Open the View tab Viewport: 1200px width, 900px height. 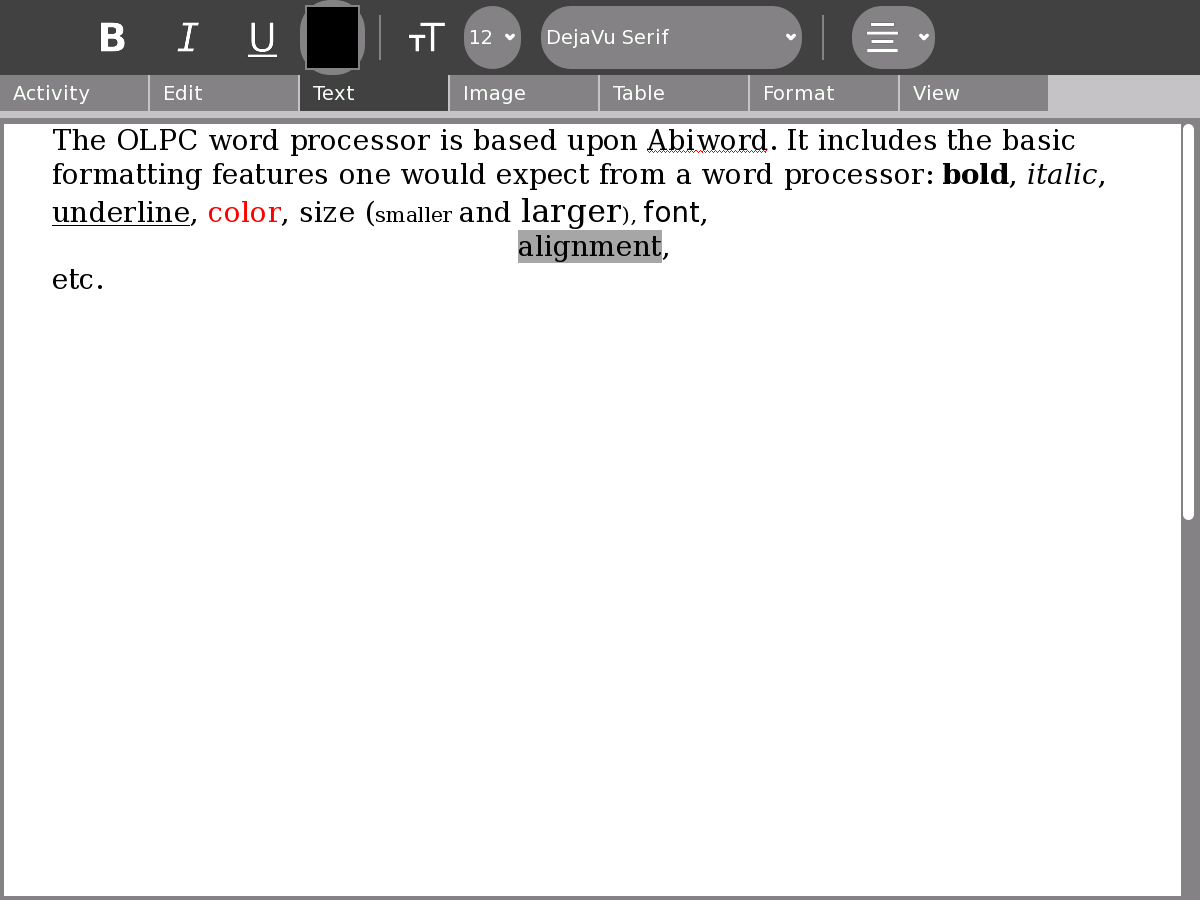[974, 93]
